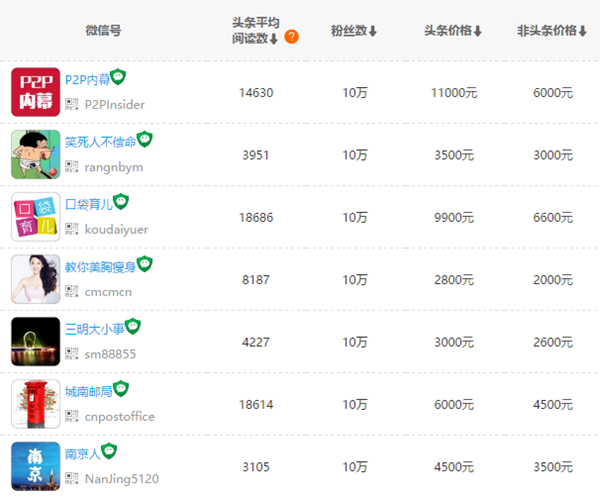Click the 南京 blue avatar thumbnail
Image resolution: width=600 pixels, height=497 pixels.
pyautogui.click(x=36, y=466)
